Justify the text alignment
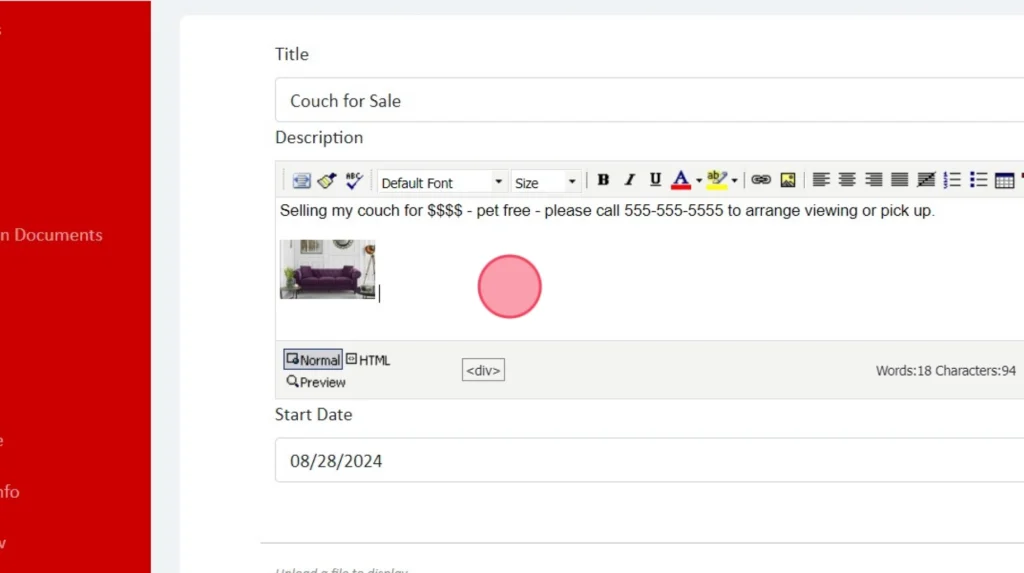The height and width of the screenshot is (573, 1024). [x=899, y=180]
